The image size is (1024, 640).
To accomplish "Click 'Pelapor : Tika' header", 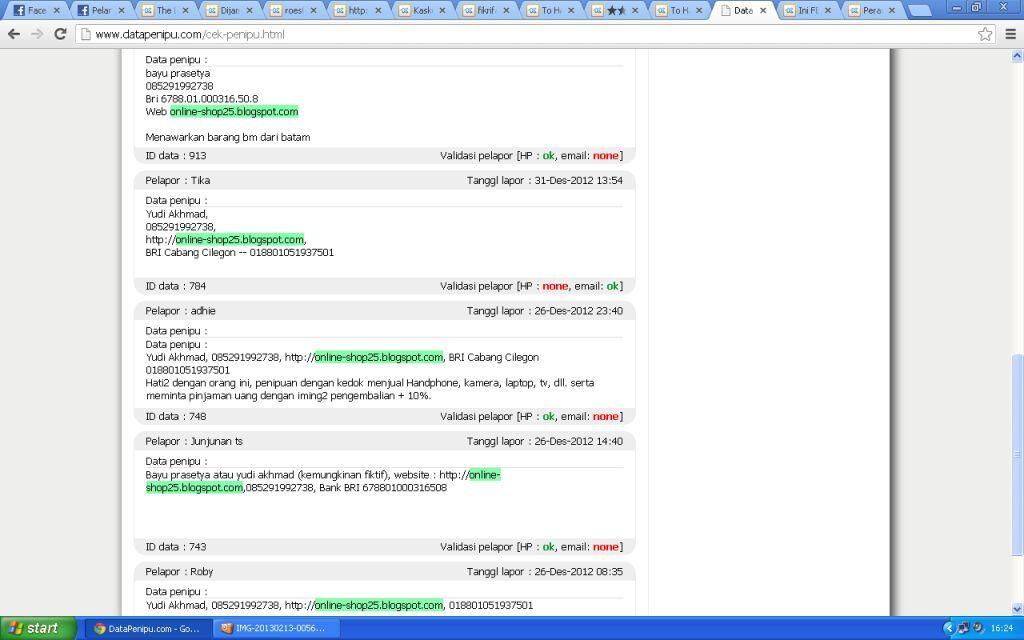I will (178, 180).
